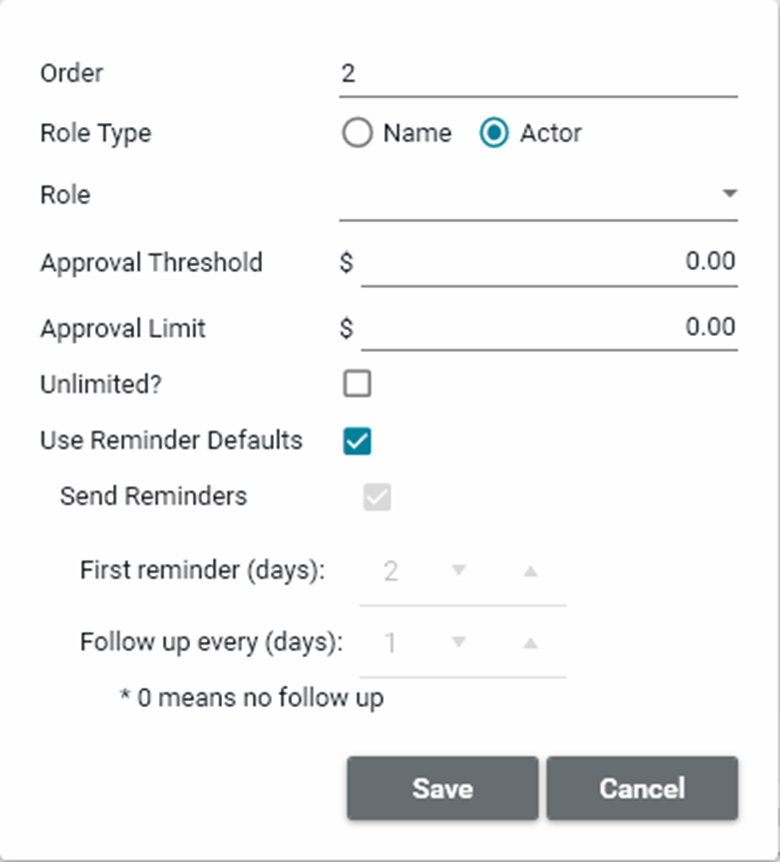Increase First reminder days with up arrow
This screenshot has width=780, height=862.
point(531,571)
